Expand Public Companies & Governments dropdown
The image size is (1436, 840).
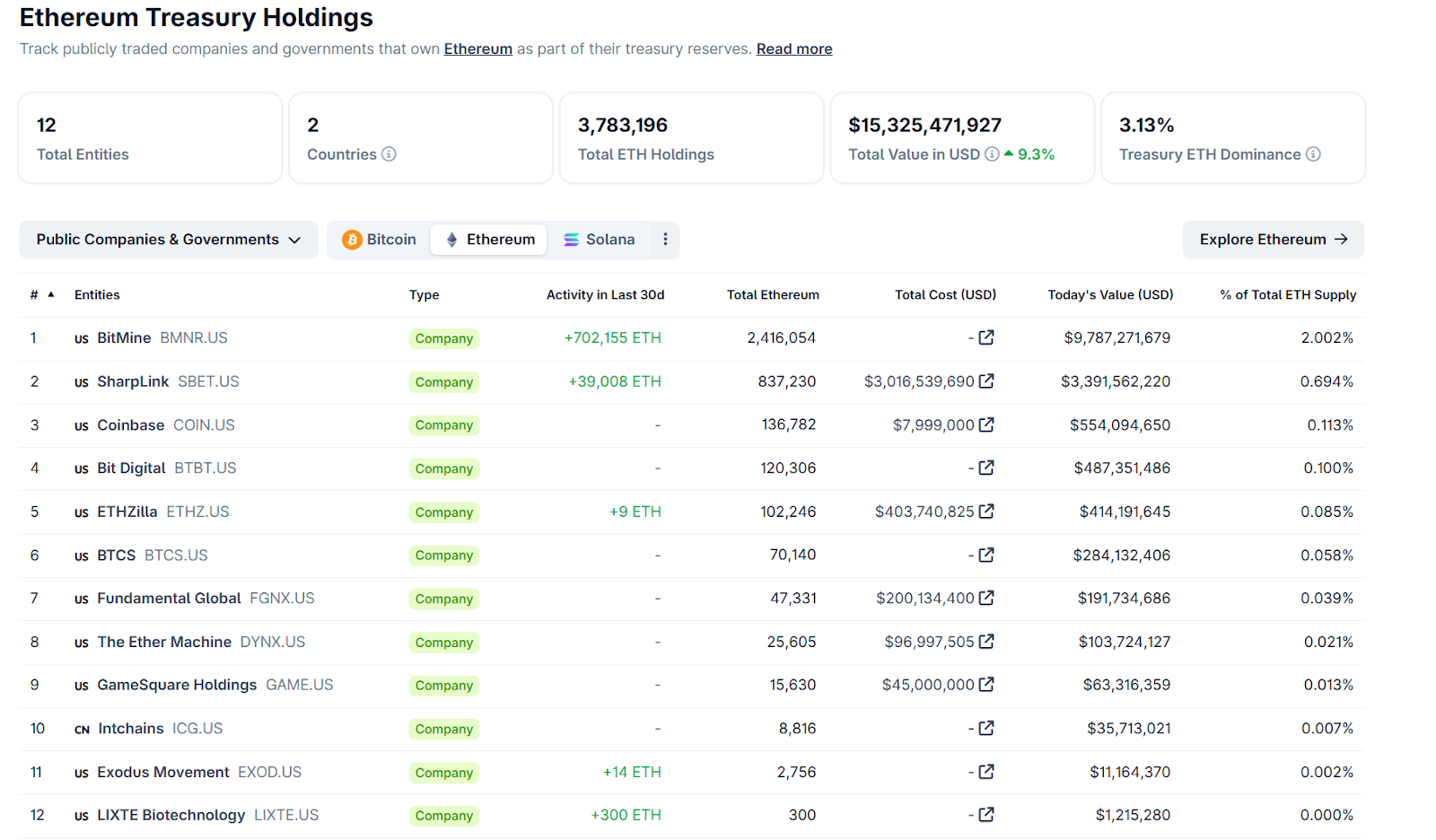point(169,240)
